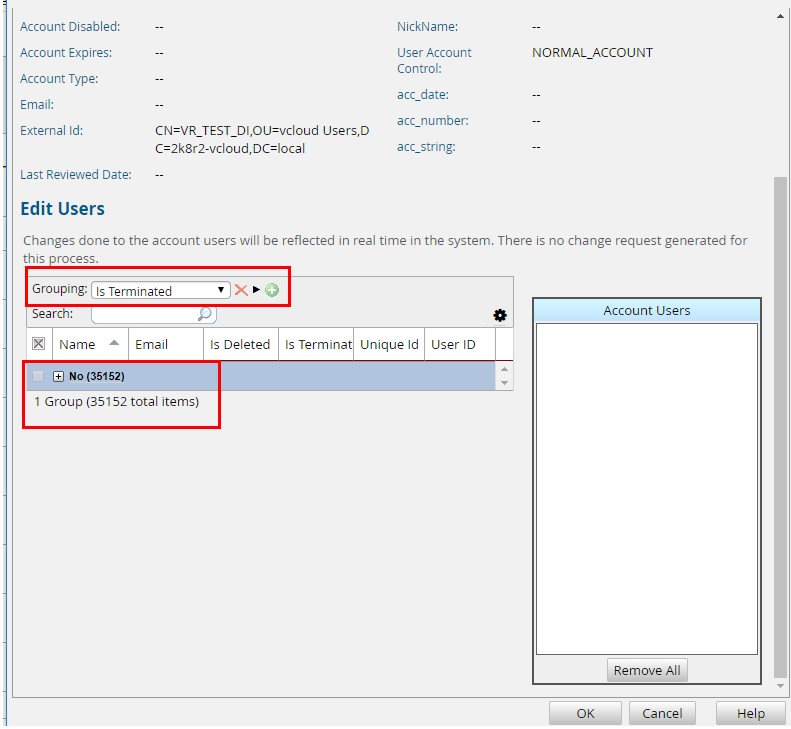Click the dialog vertical scrollbar
791x729 pixels.
point(781,400)
